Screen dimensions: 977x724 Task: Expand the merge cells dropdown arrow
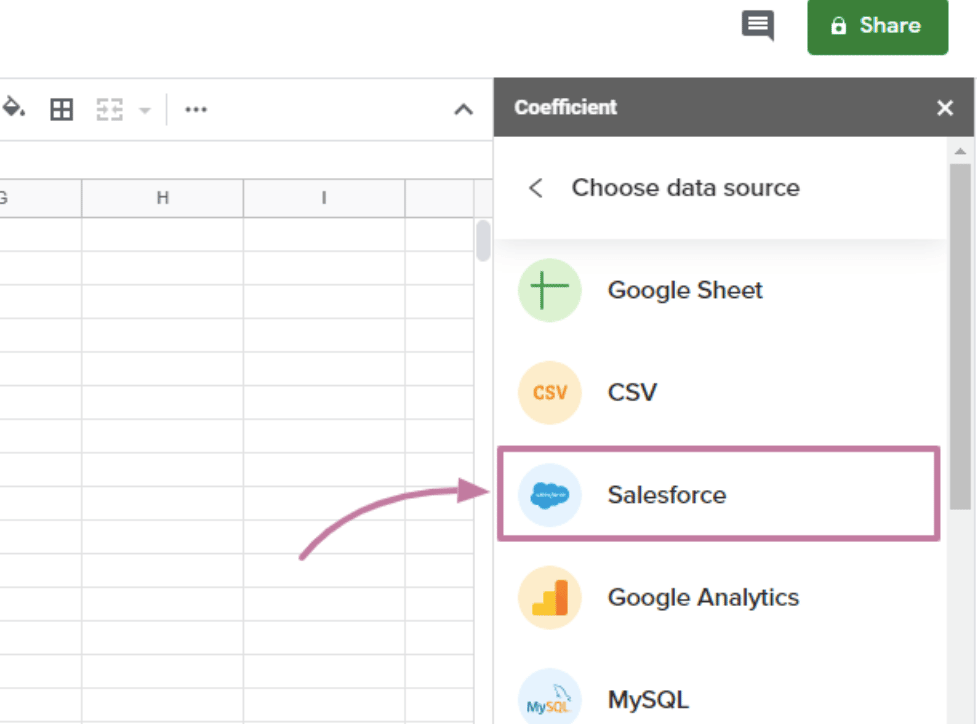[x=145, y=110]
